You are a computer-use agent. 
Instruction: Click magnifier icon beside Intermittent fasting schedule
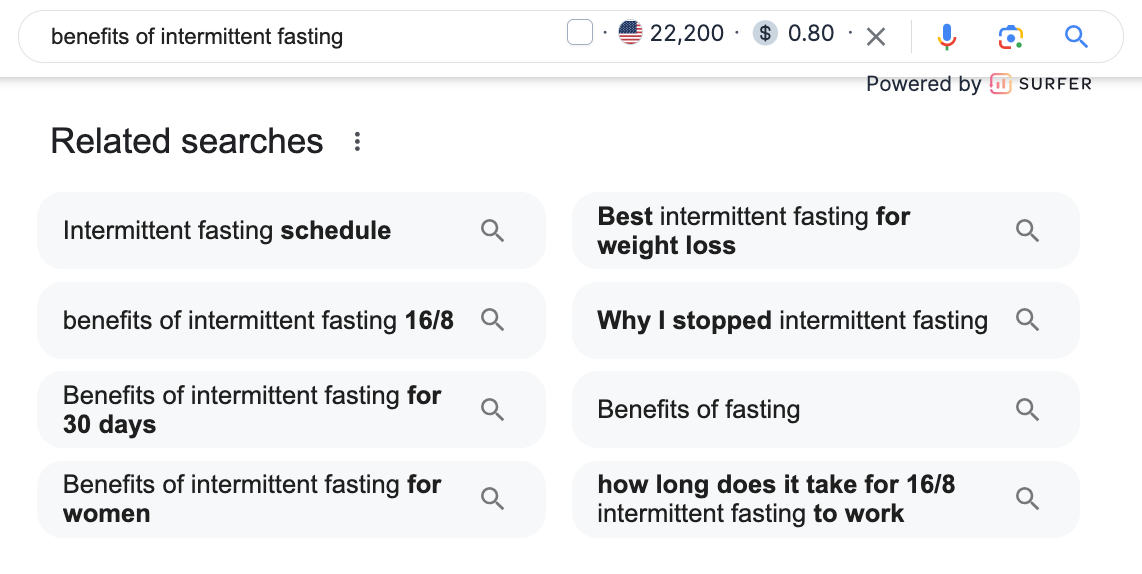(x=492, y=231)
